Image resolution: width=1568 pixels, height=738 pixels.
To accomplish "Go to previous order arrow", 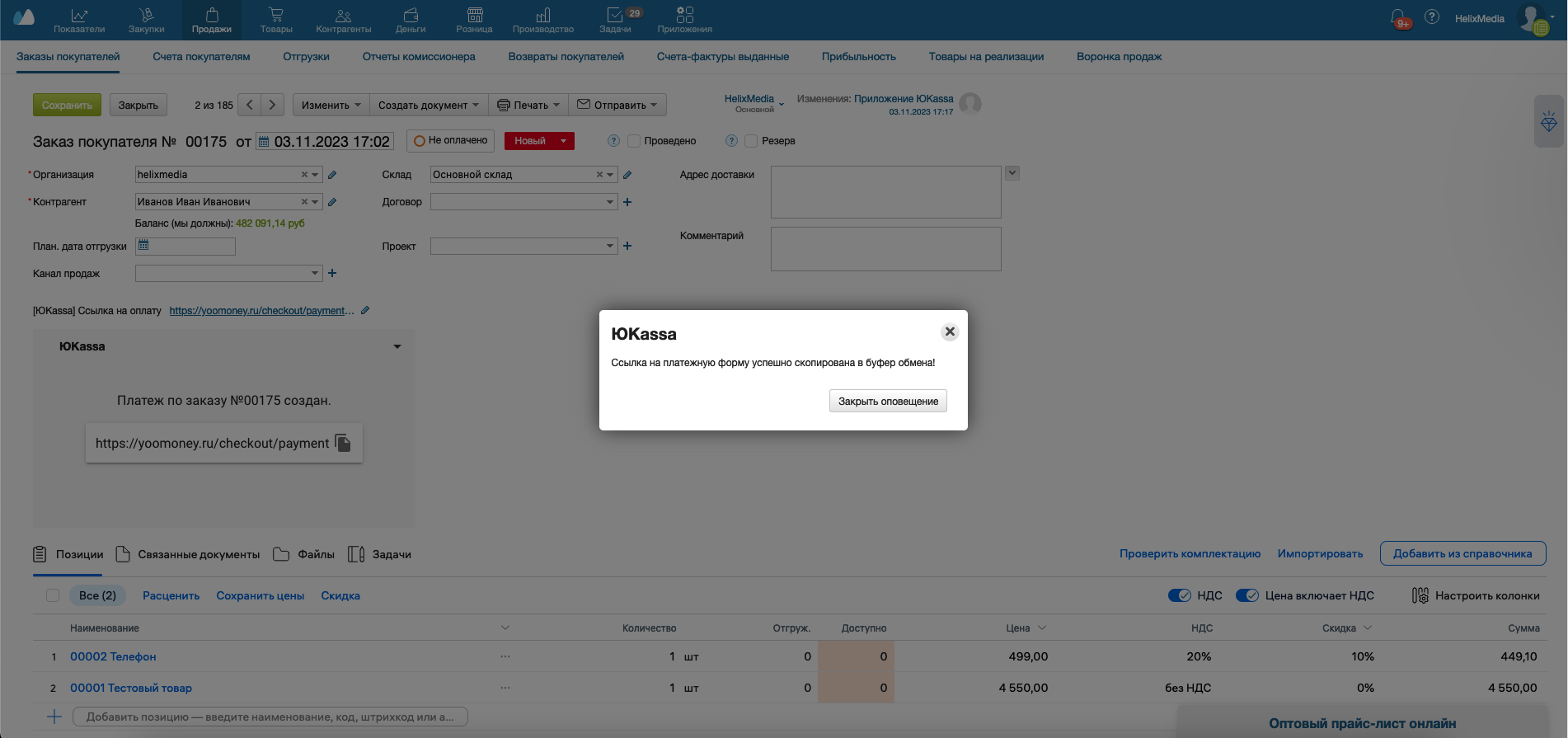I will pos(250,105).
